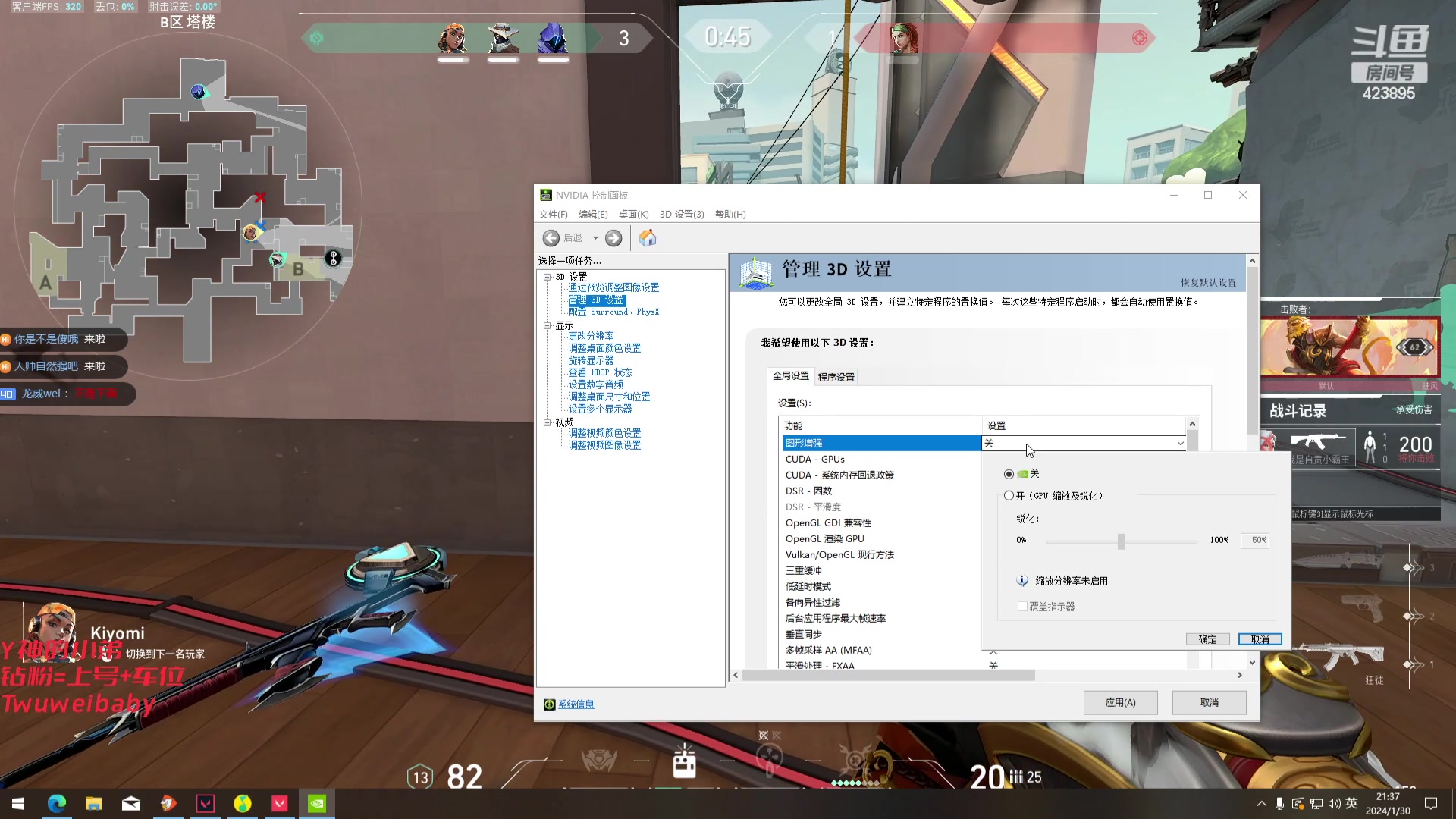
Task: Open the Mail app from the taskbar
Action: 131,804
